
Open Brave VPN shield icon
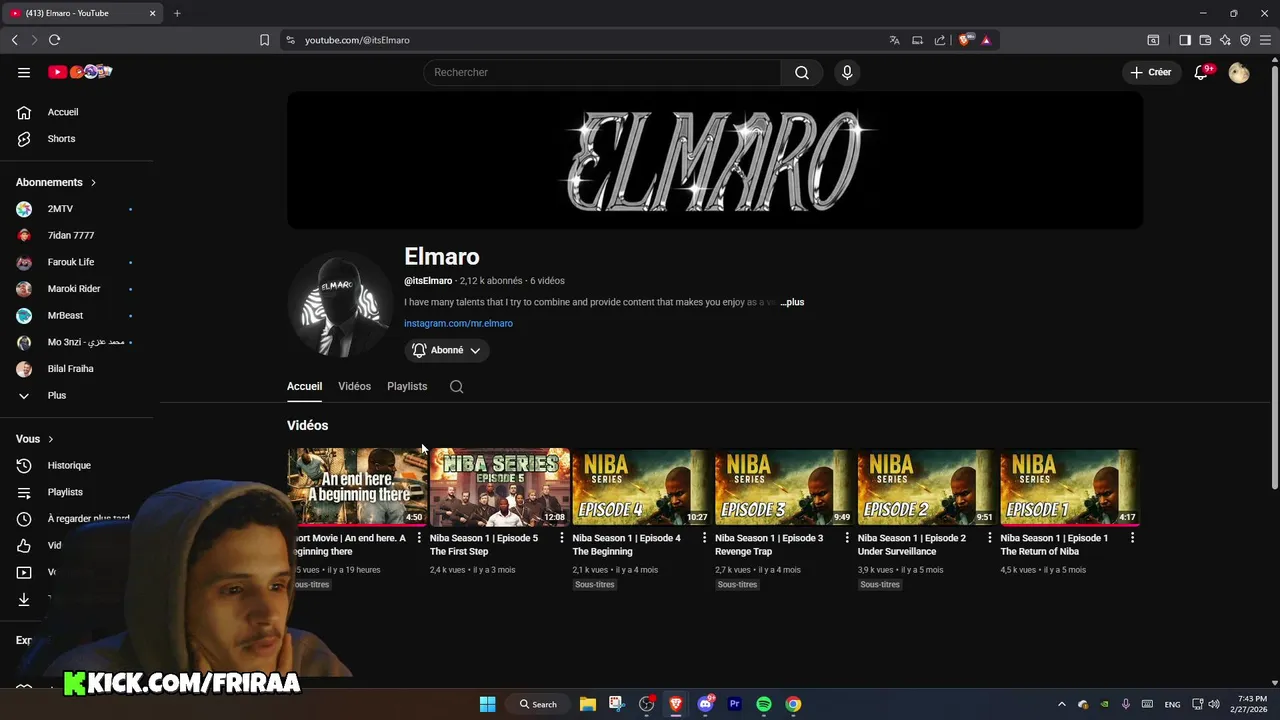coord(1245,40)
